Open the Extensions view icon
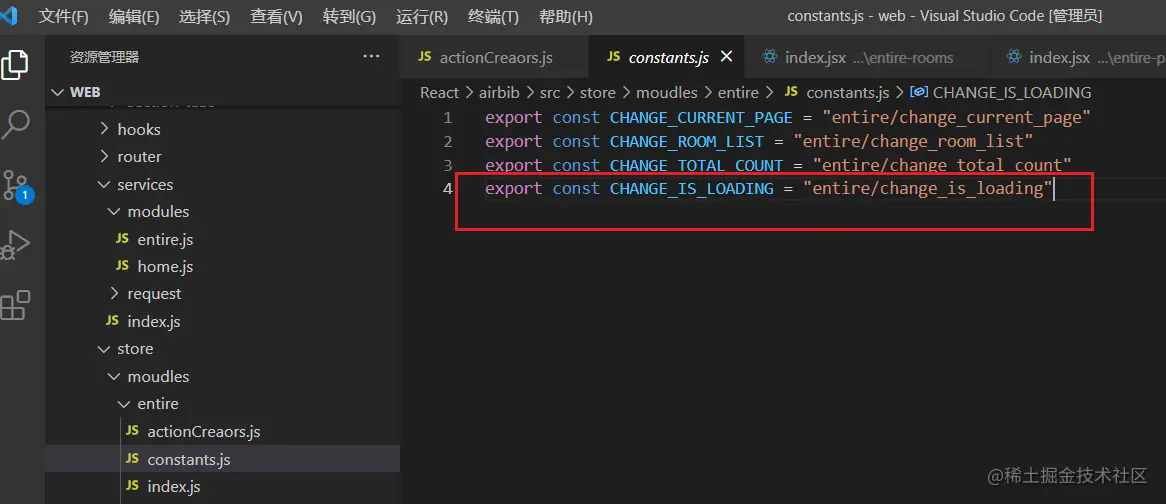The height and width of the screenshot is (504, 1166). coord(15,305)
